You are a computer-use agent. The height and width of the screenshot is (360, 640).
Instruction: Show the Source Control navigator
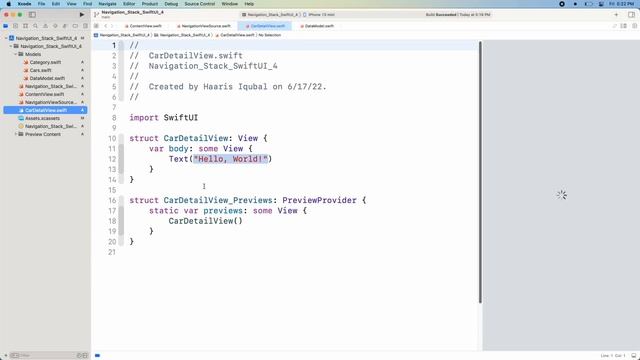coord(16,26)
